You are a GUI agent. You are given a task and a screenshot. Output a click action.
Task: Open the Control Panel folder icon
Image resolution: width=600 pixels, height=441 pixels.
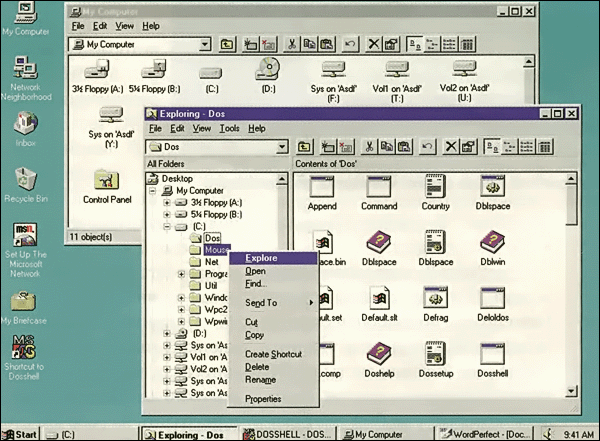(x=107, y=186)
